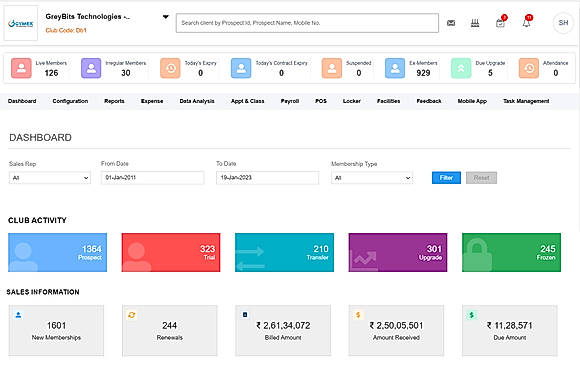Click the Live Members red person icon

21,68
